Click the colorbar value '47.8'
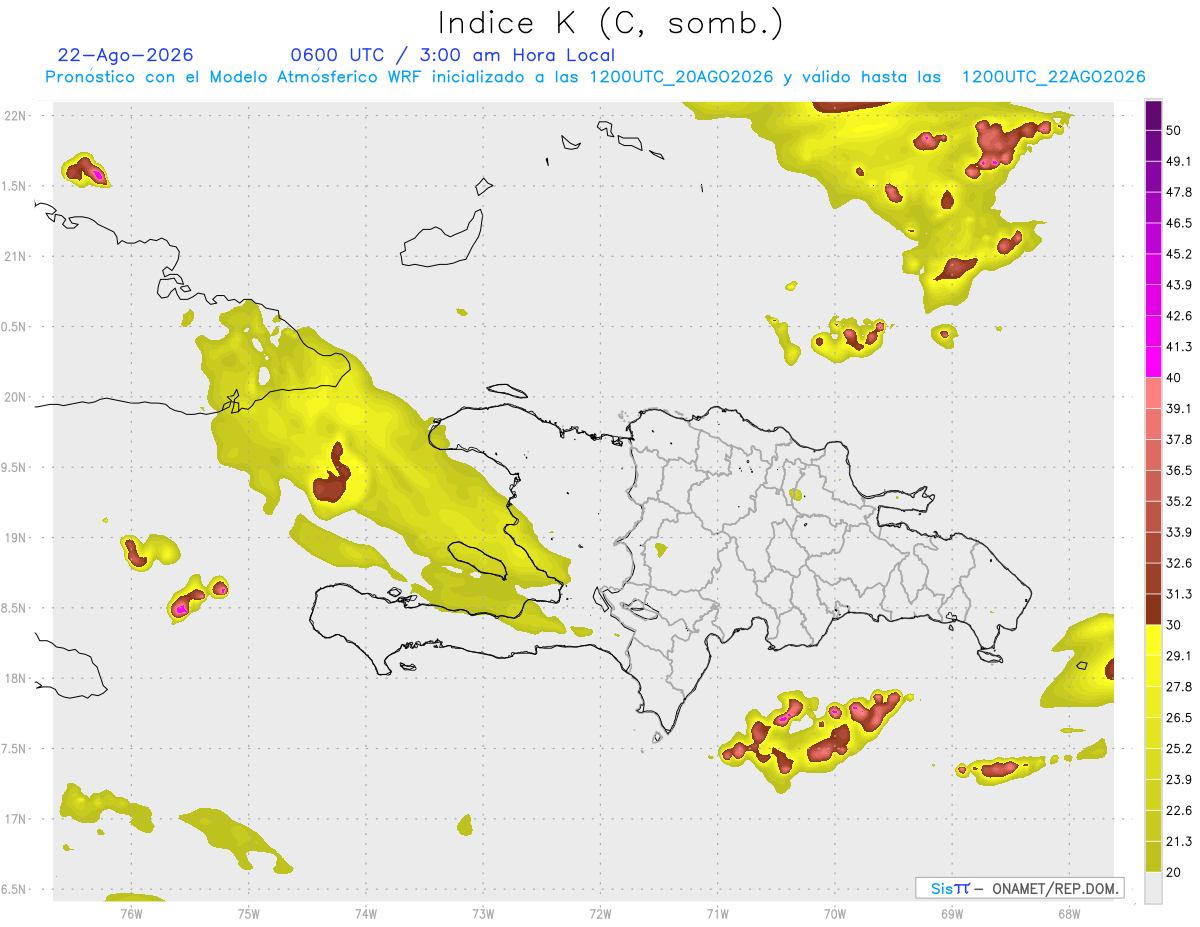The width and height of the screenshot is (1200, 927). click(x=1179, y=192)
